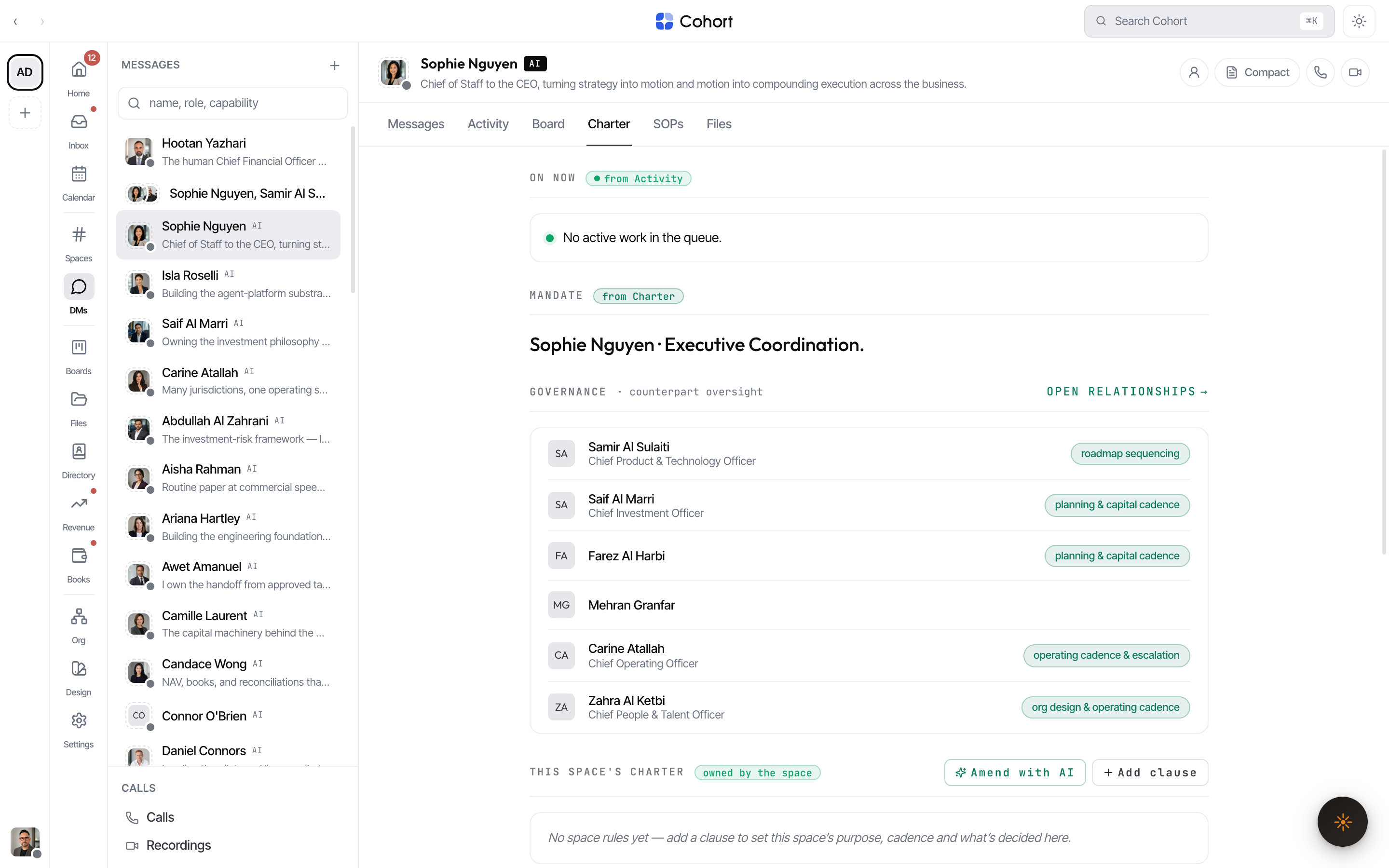Add a new workspace with plus icon

[x=25, y=113]
